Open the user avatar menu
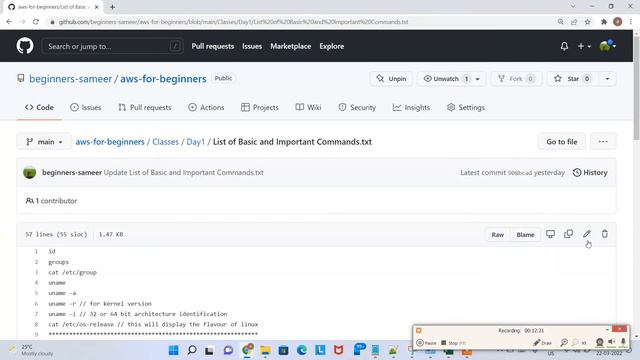 (x=608, y=46)
